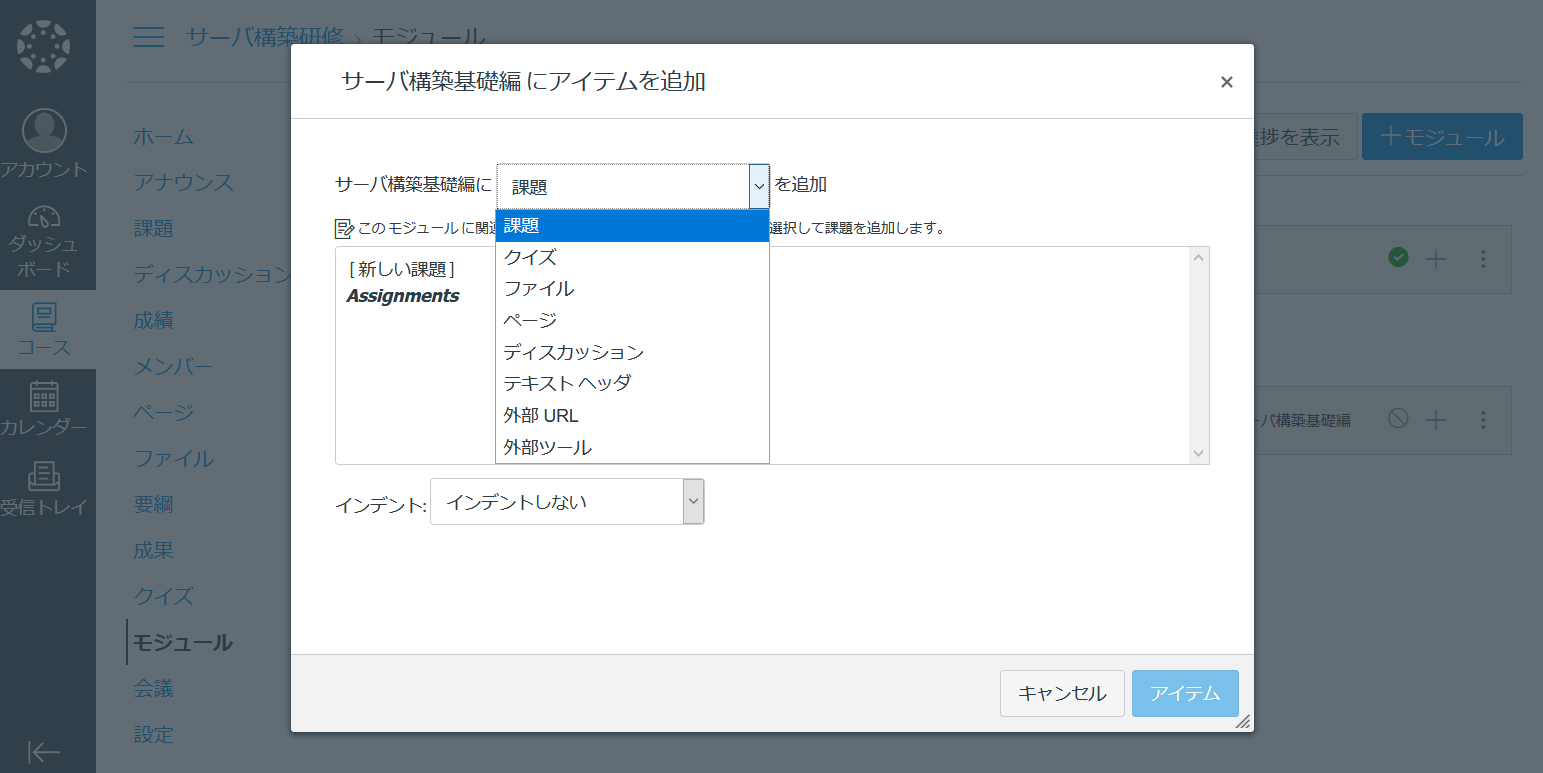This screenshot has height=773, width=1543.
Task: Click the キャンセル button
Action: click(x=1062, y=693)
